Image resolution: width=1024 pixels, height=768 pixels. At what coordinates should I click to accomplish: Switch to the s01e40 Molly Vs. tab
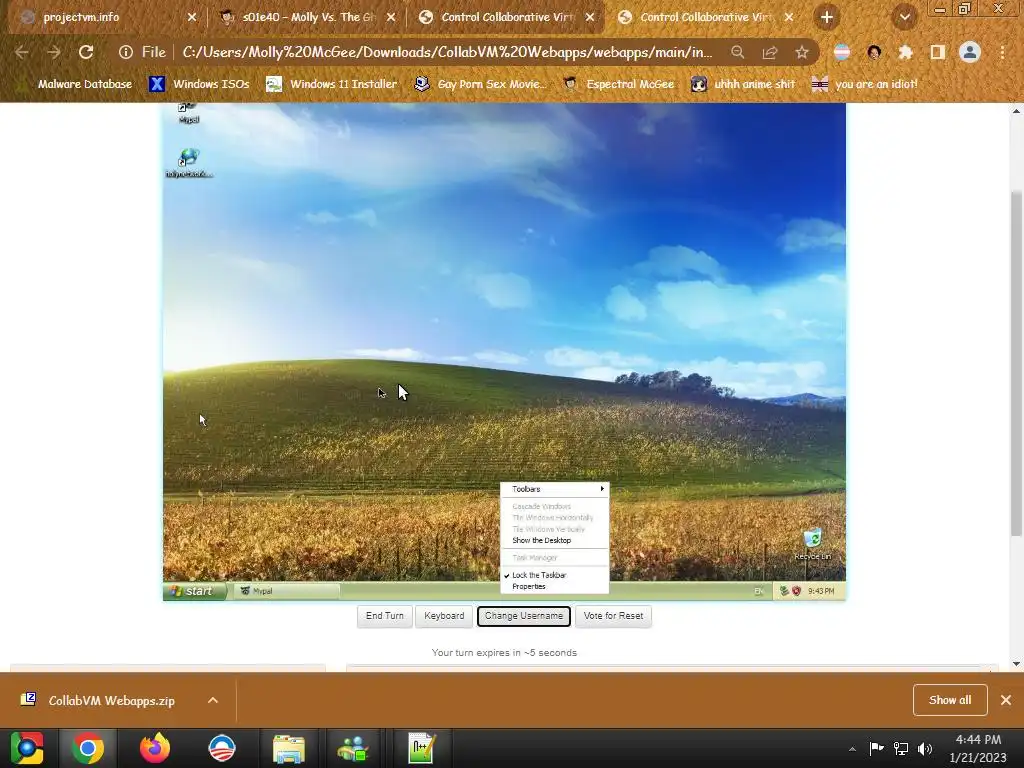(306, 18)
